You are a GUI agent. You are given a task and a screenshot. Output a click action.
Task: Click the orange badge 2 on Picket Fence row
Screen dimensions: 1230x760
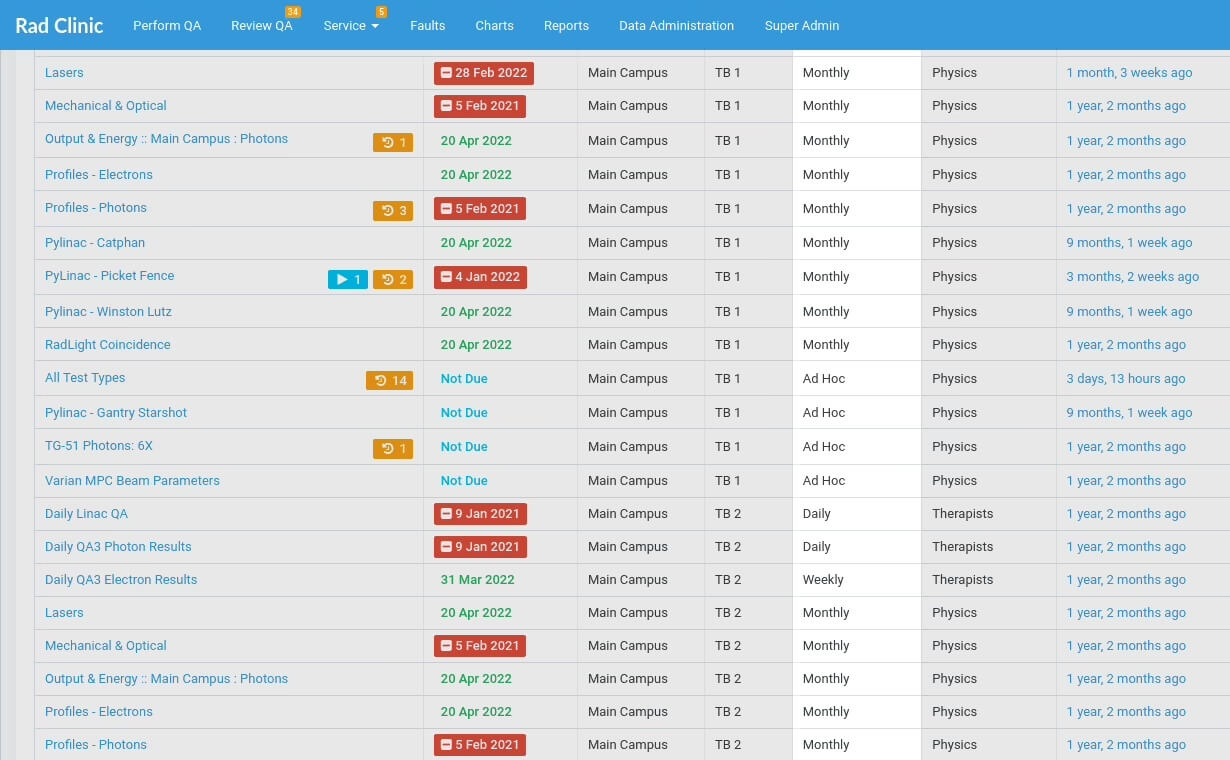click(x=393, y=279)
